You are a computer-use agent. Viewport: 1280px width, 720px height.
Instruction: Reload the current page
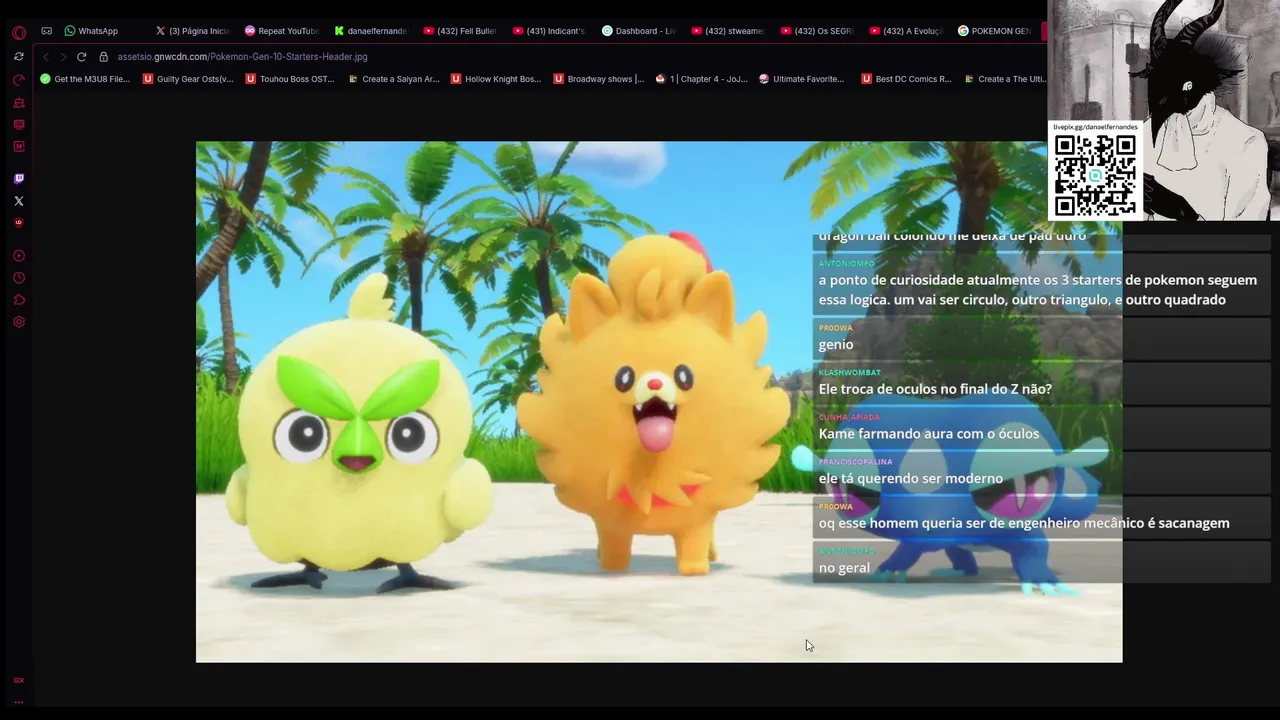81,57
